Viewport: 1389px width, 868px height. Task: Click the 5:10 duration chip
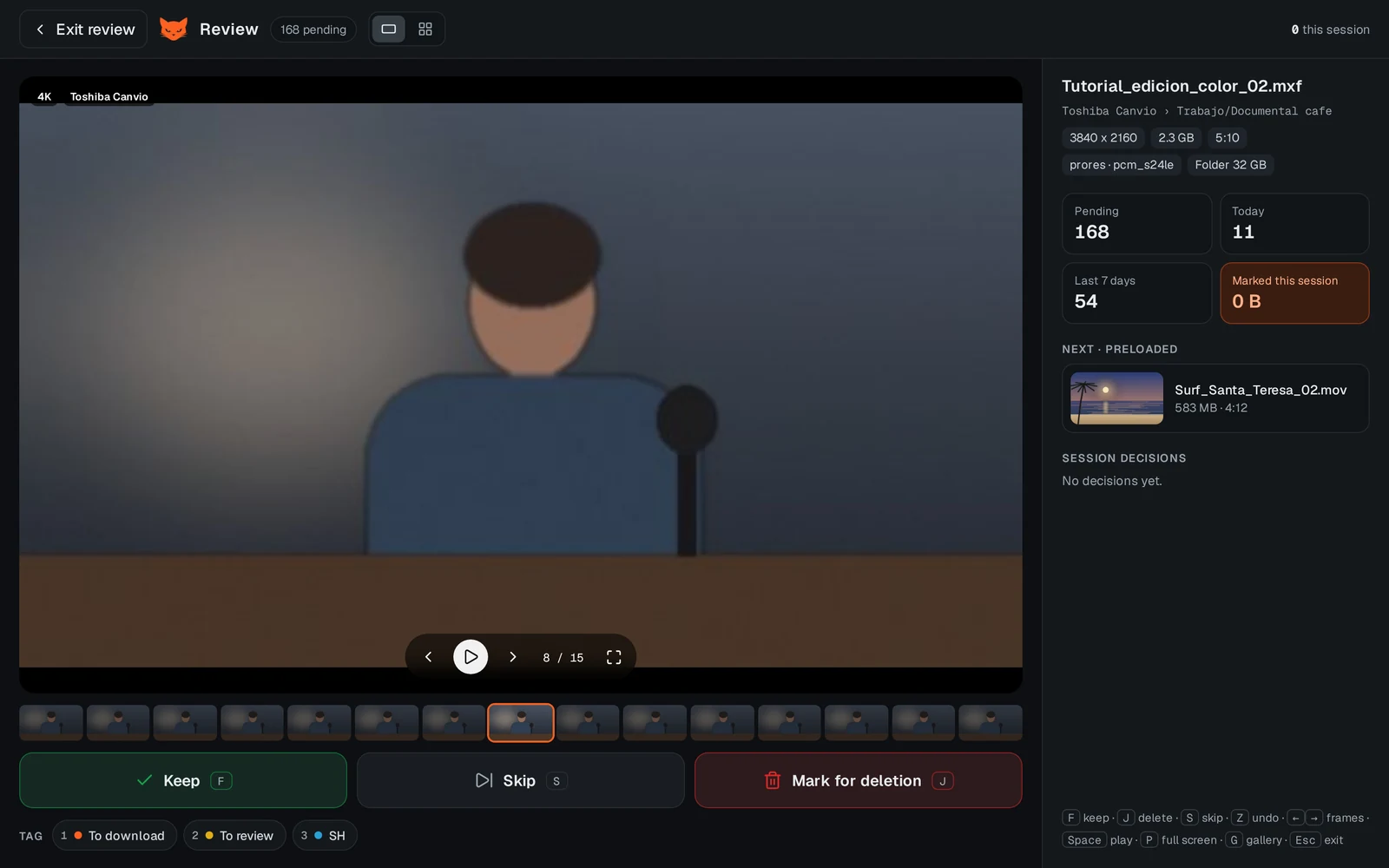(x=1227, y=137)
